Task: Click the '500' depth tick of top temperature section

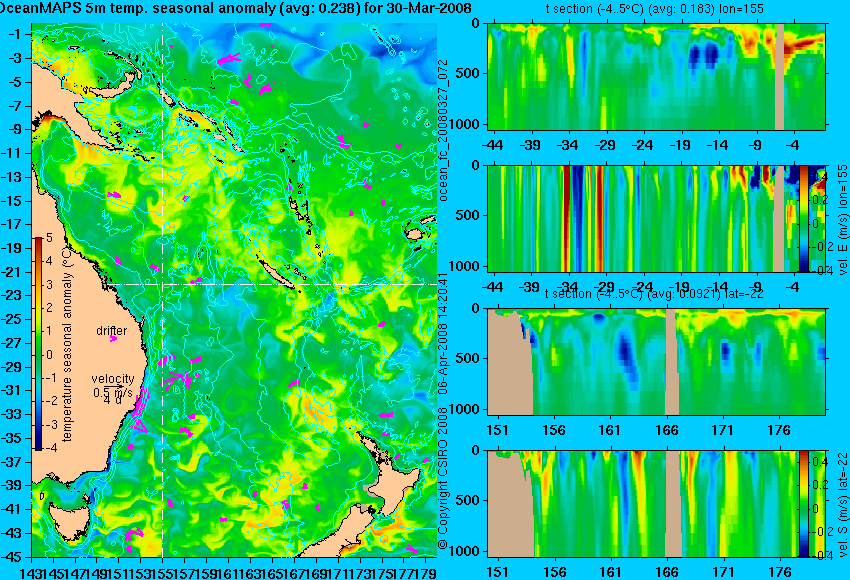Action: pyautogui.click(x=468, y=73)
